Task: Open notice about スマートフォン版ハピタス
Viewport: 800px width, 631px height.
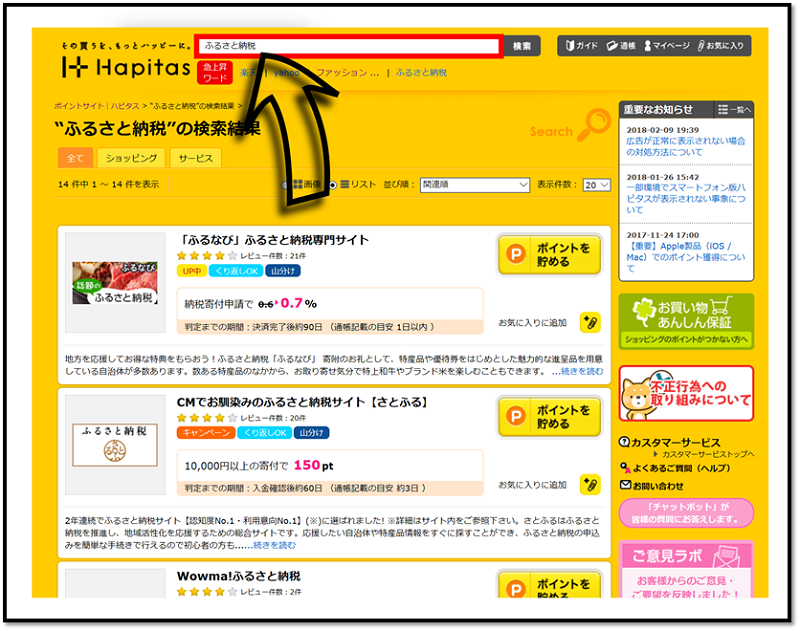Action: (x=685, y=199)
